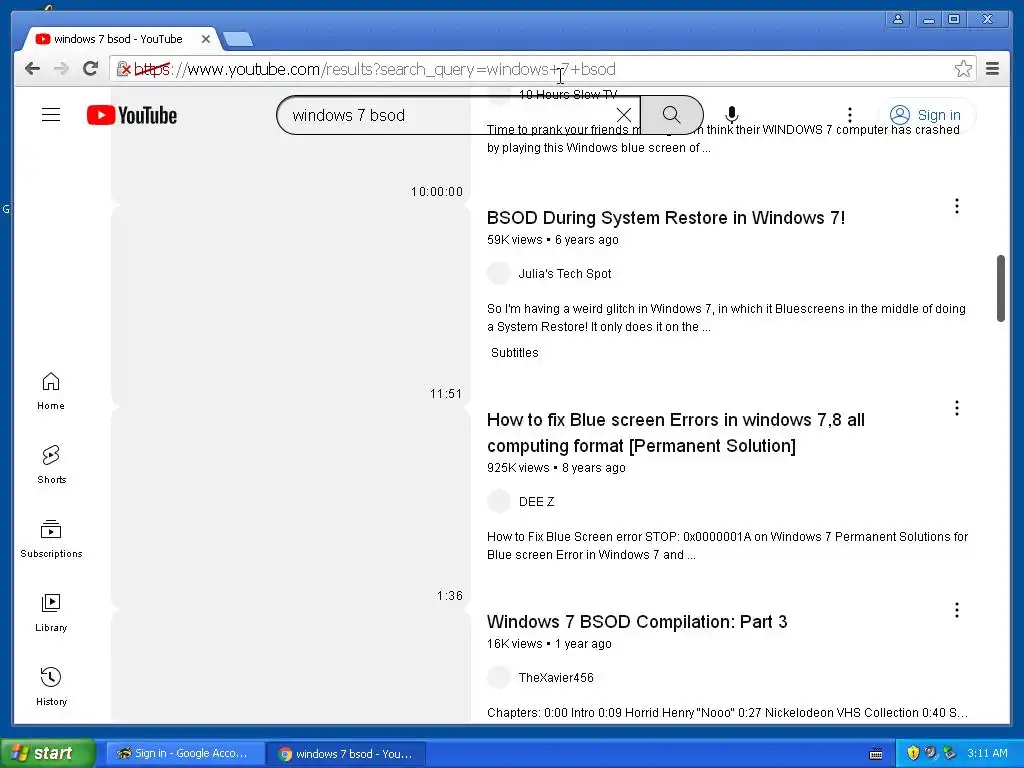Select the windows 7 bsod browser tab
Image resolution: width=1024 pixels, height=768 pixels.
pos(118,39)
